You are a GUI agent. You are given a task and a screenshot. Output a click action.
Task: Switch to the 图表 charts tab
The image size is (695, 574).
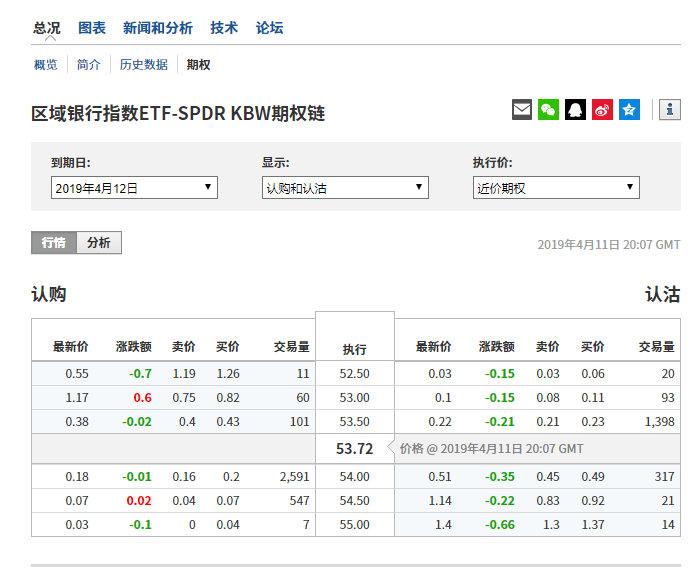[92, 28]
